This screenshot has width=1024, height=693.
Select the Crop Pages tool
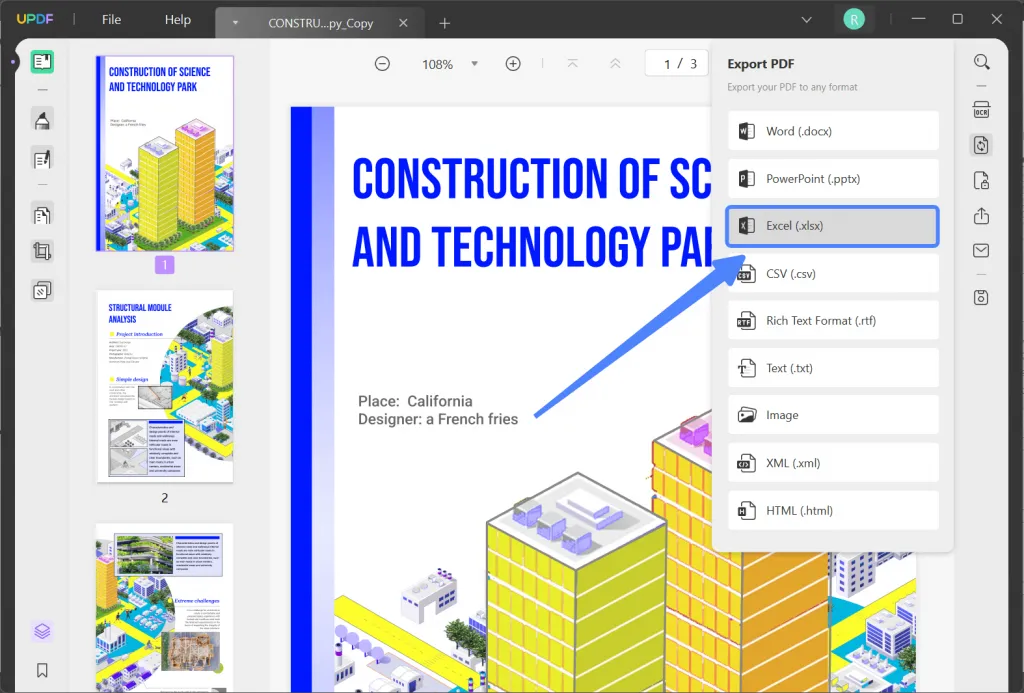pos(41,250)
